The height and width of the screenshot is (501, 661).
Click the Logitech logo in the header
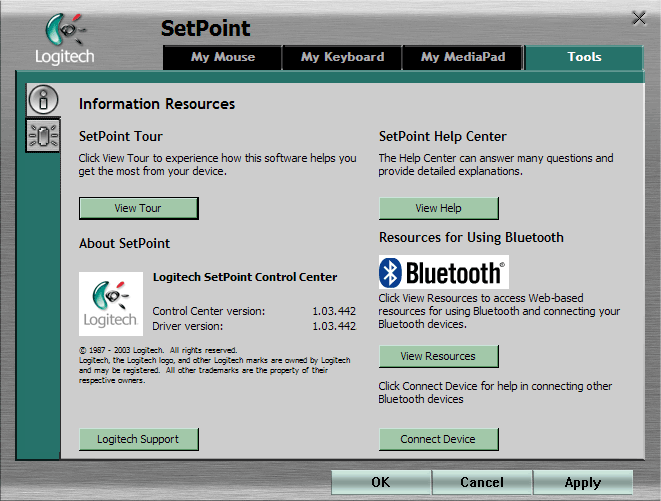pos(65,39)
